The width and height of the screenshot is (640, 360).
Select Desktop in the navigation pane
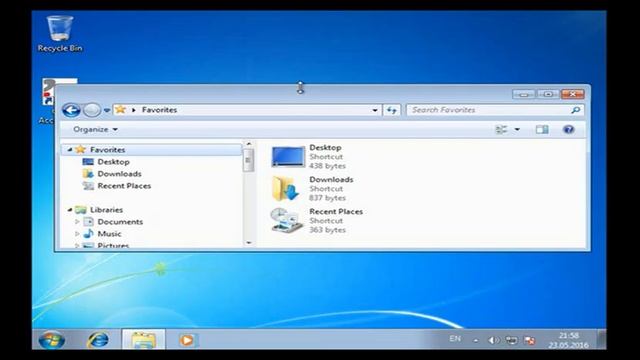coord(113,162)
